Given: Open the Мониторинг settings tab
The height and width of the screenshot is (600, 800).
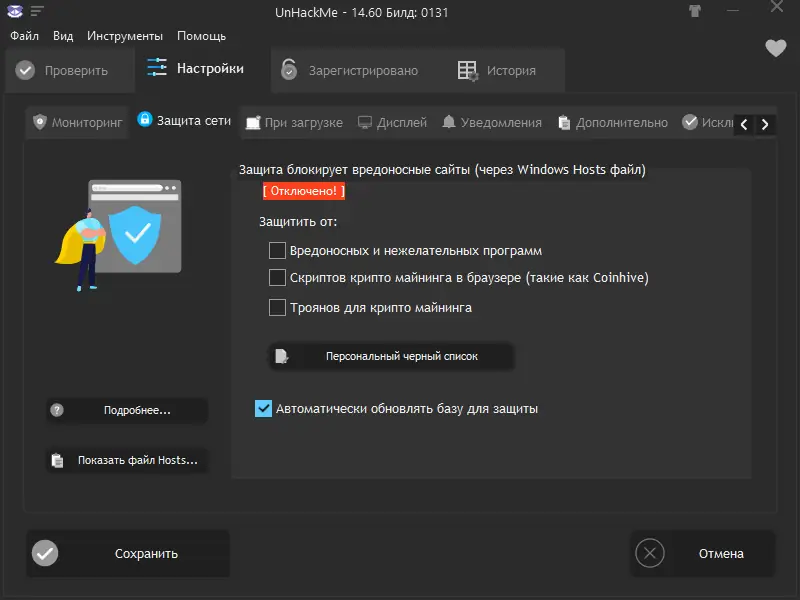Looking at the screenshot, I should [x=78, y=122].
